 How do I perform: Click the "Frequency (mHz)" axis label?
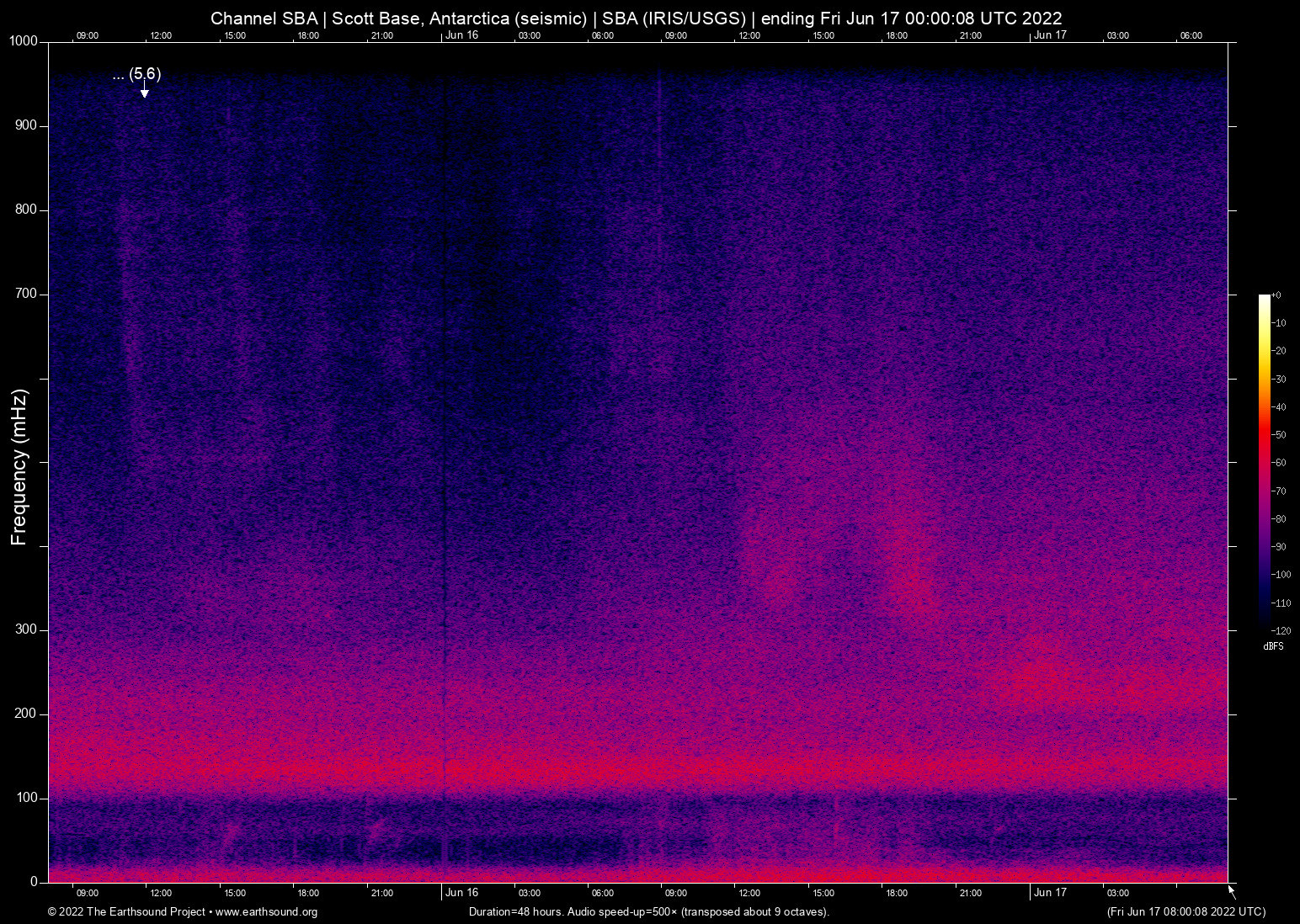point(19,467)
